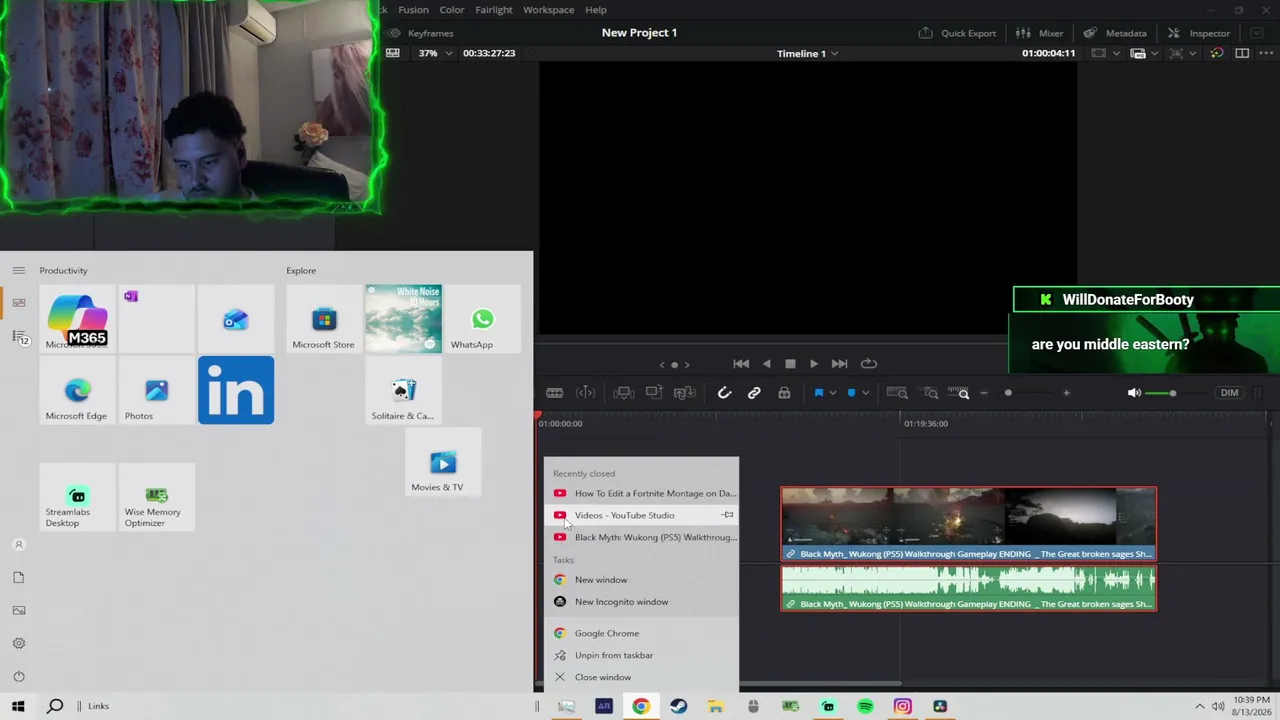
Task: Open the Photos app tile
Action: [x=156, y=390]
